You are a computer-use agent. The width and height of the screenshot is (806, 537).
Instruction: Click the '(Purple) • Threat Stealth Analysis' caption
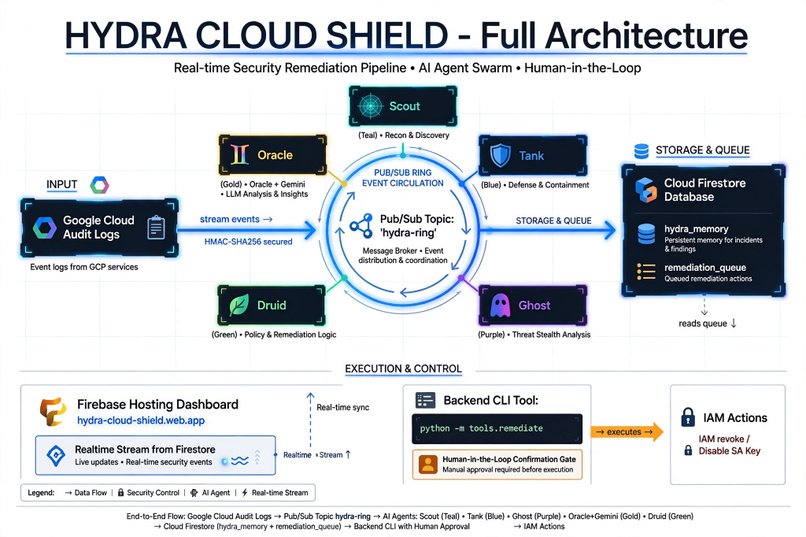tap(534, 335)
